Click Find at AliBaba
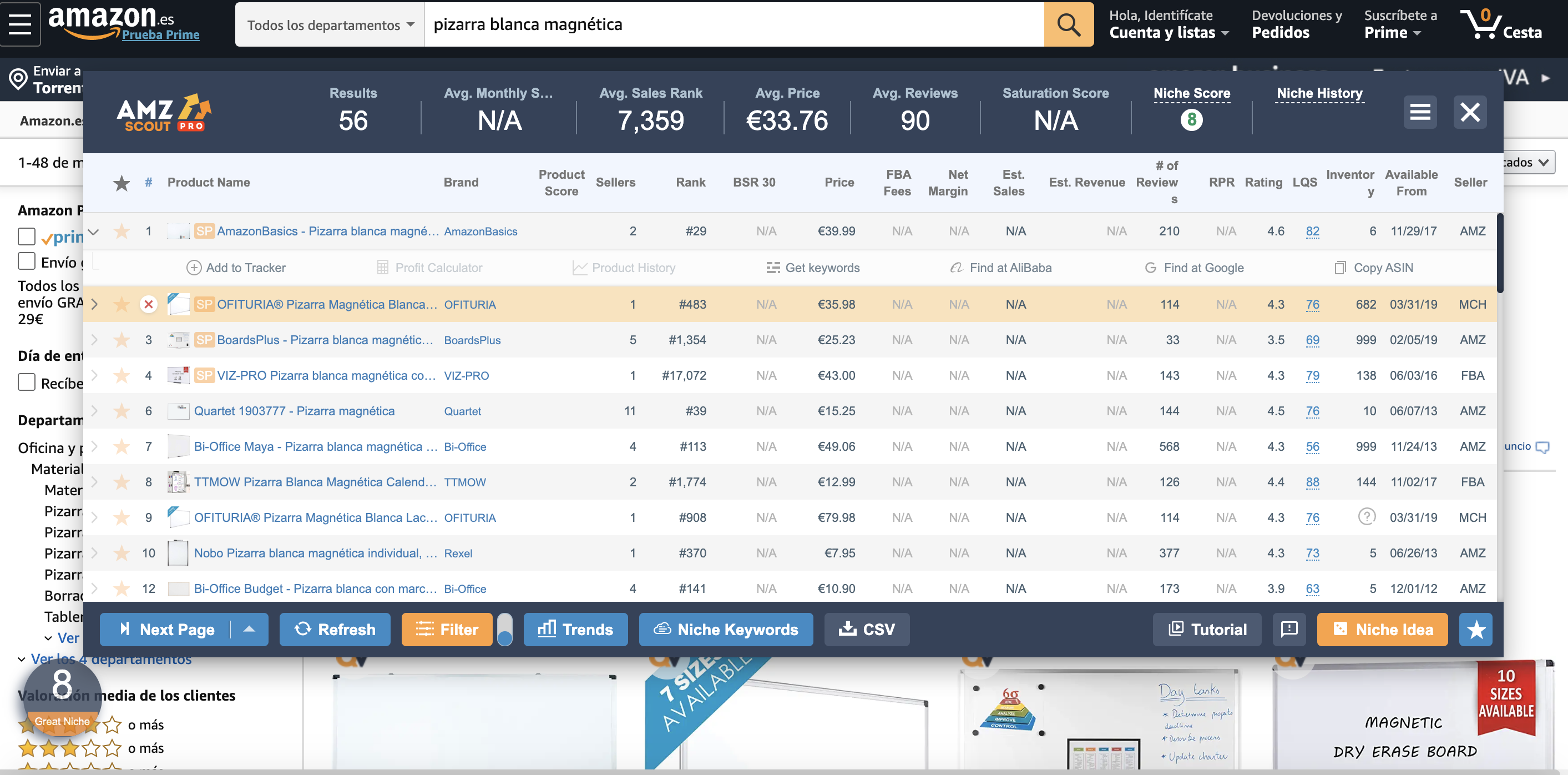This screenshot has width=1568, height=775. [x=1001, y=268]
